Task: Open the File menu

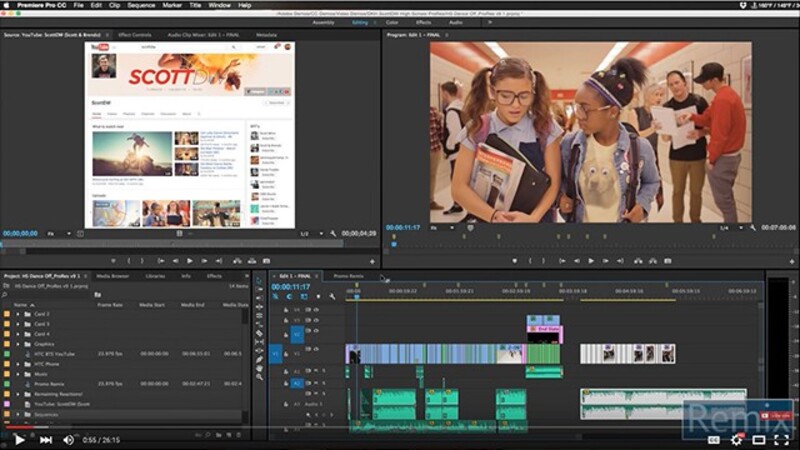Action: click(x=78, y=5)
